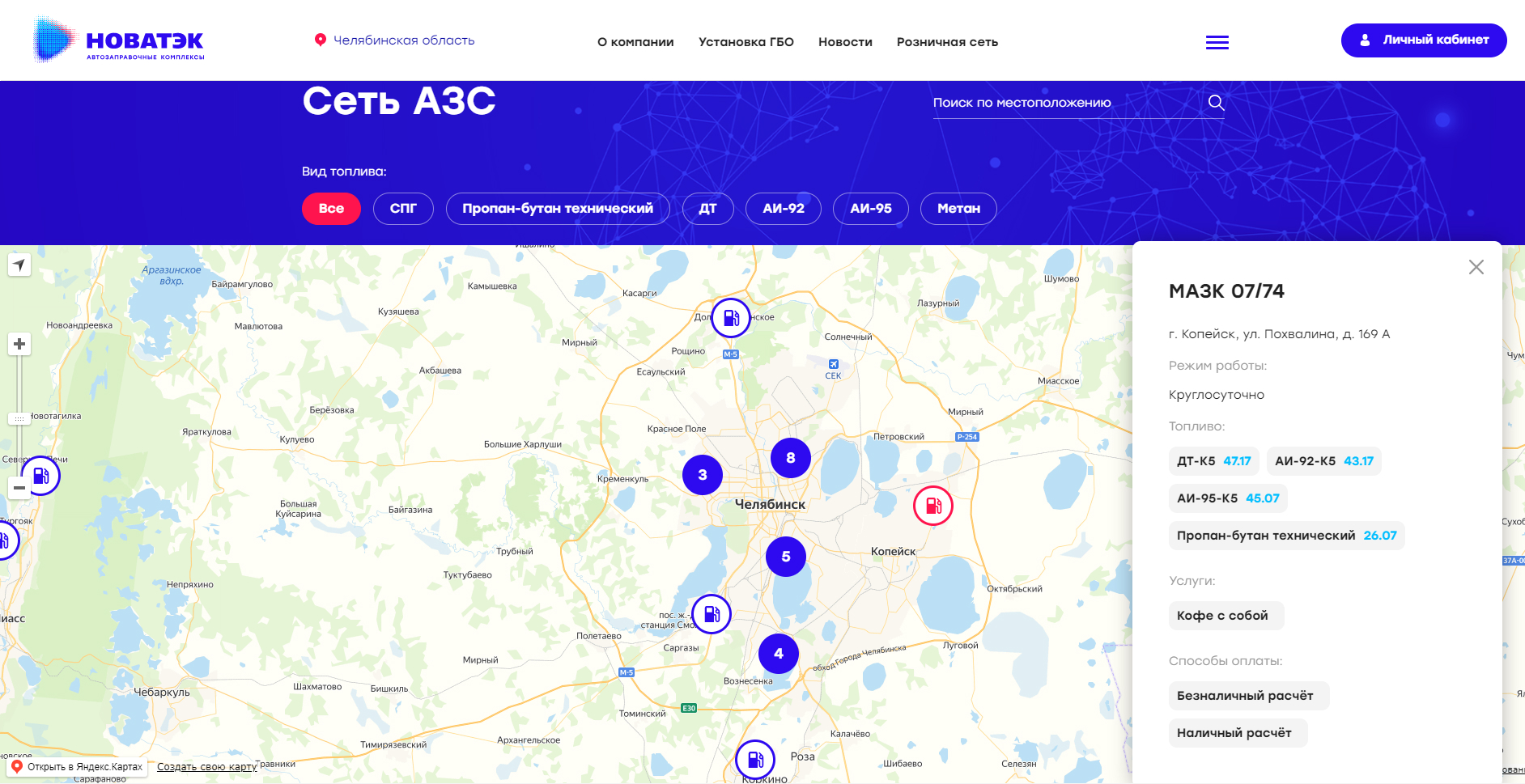Zoom out the map with minus button

[x=19, y=488]
